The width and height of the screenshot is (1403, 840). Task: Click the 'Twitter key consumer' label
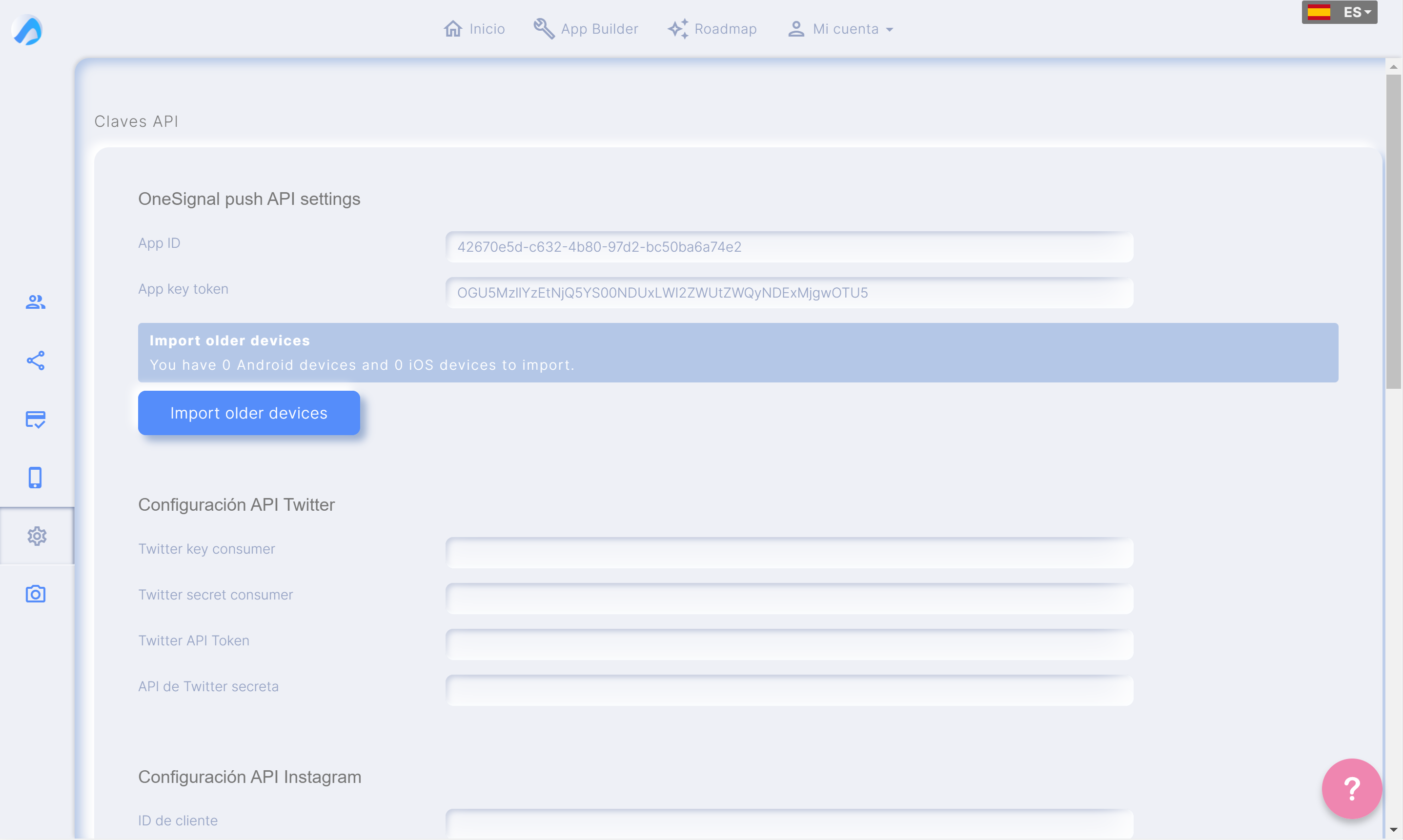pos(206,548)
